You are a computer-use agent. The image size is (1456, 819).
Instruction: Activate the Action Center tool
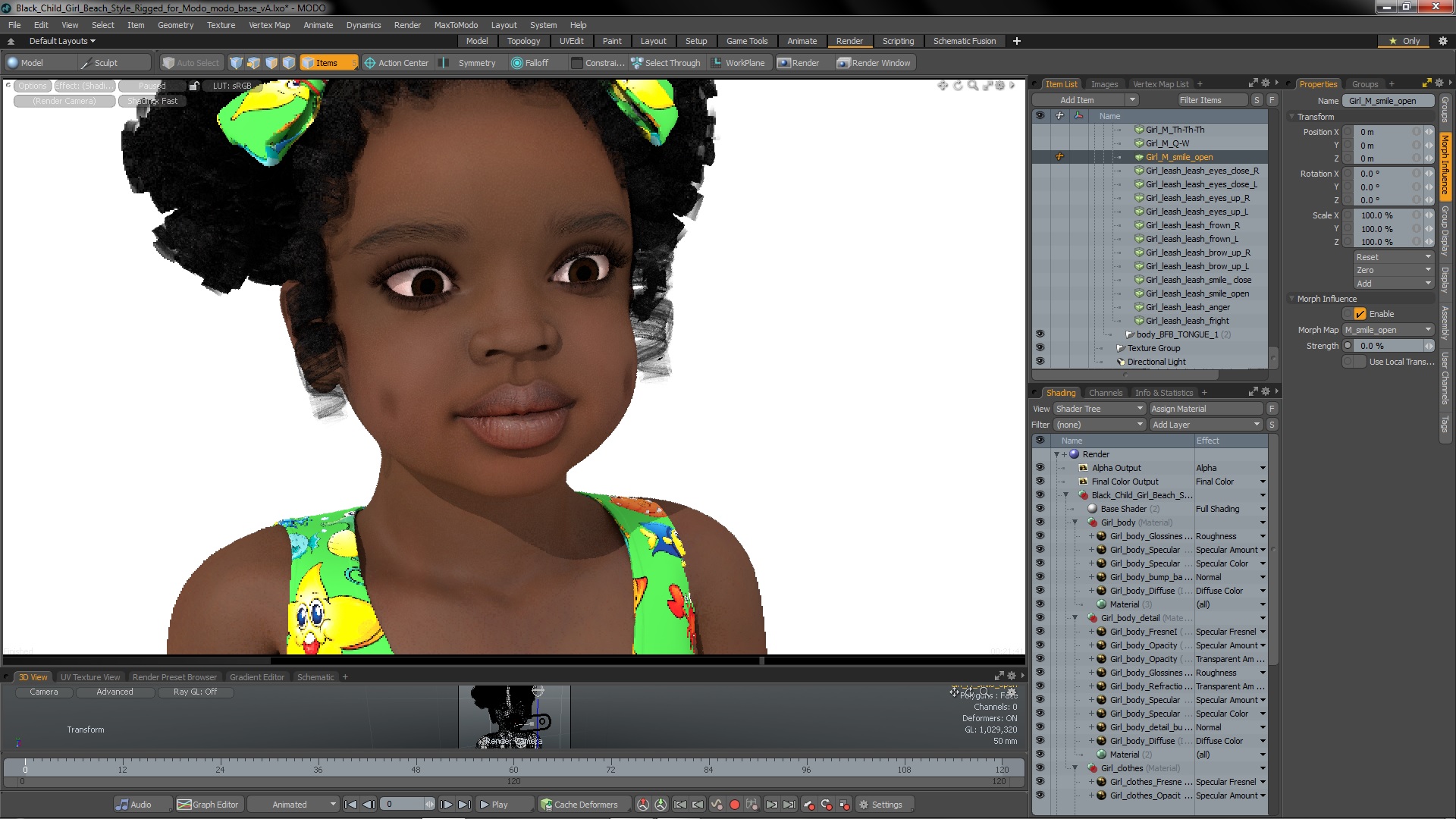(397, 63)
